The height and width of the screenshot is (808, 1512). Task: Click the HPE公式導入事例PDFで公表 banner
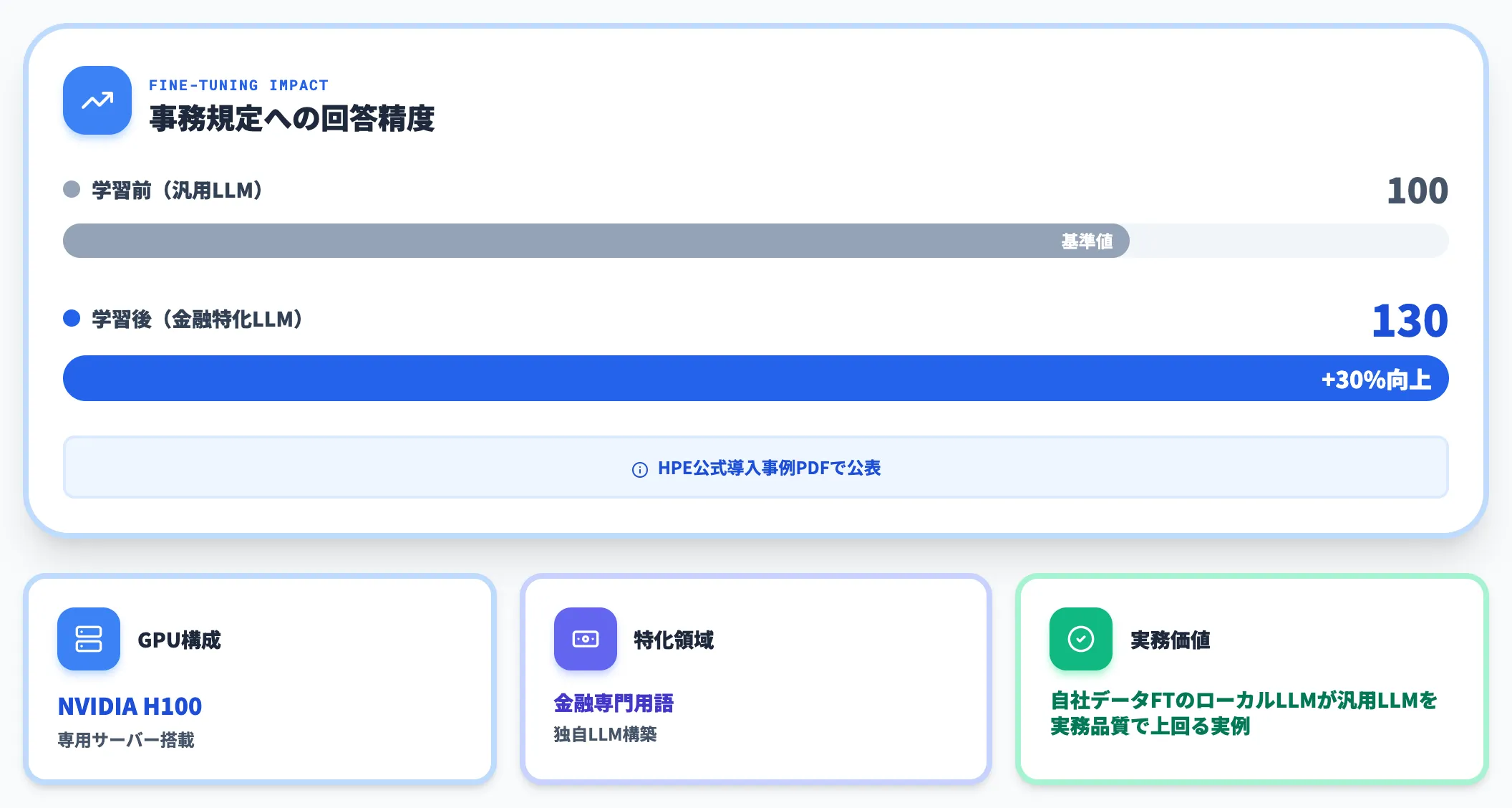point(756,467)
